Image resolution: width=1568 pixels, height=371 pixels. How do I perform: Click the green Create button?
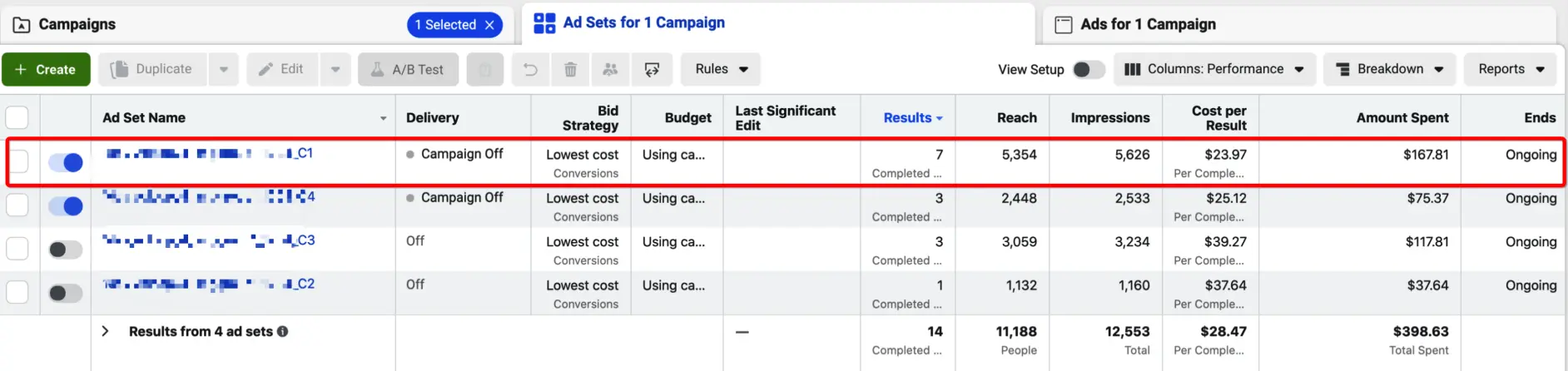pos(46,70)
